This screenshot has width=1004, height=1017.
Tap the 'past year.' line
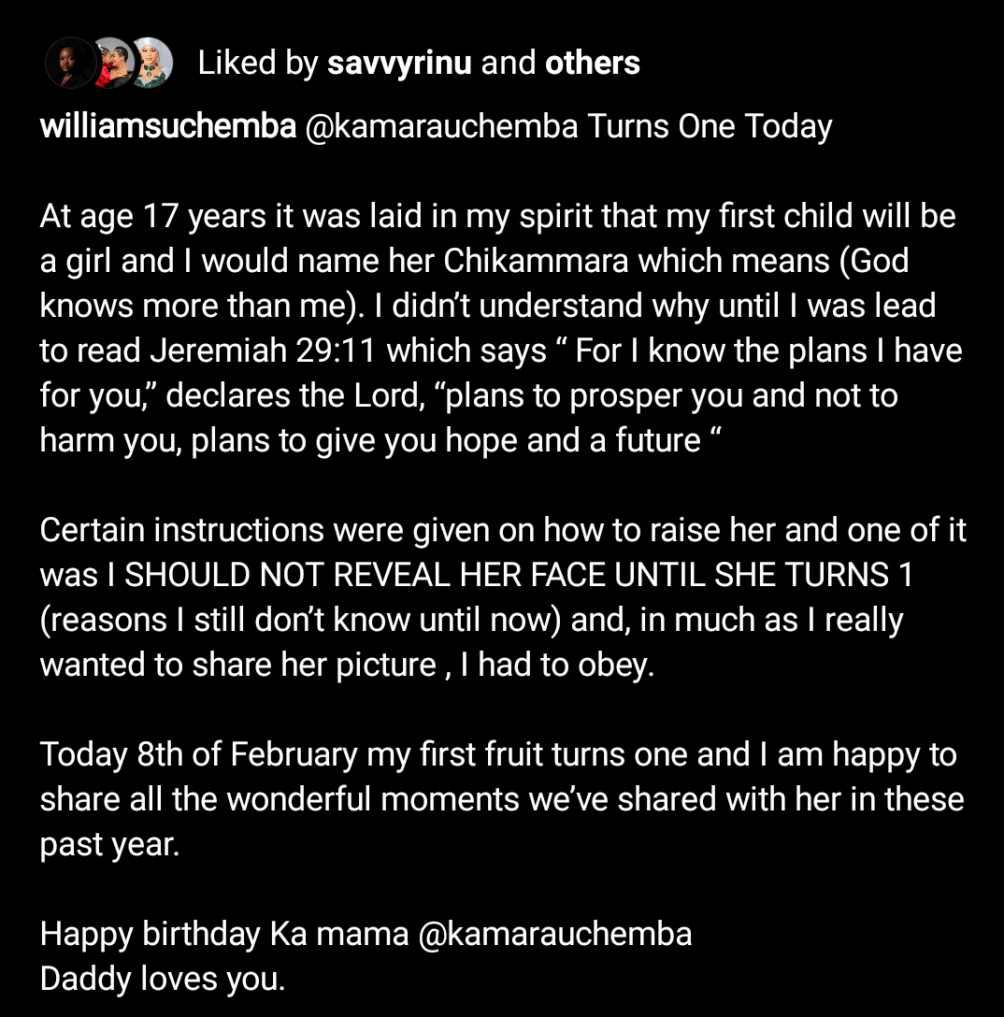[110, 845]
